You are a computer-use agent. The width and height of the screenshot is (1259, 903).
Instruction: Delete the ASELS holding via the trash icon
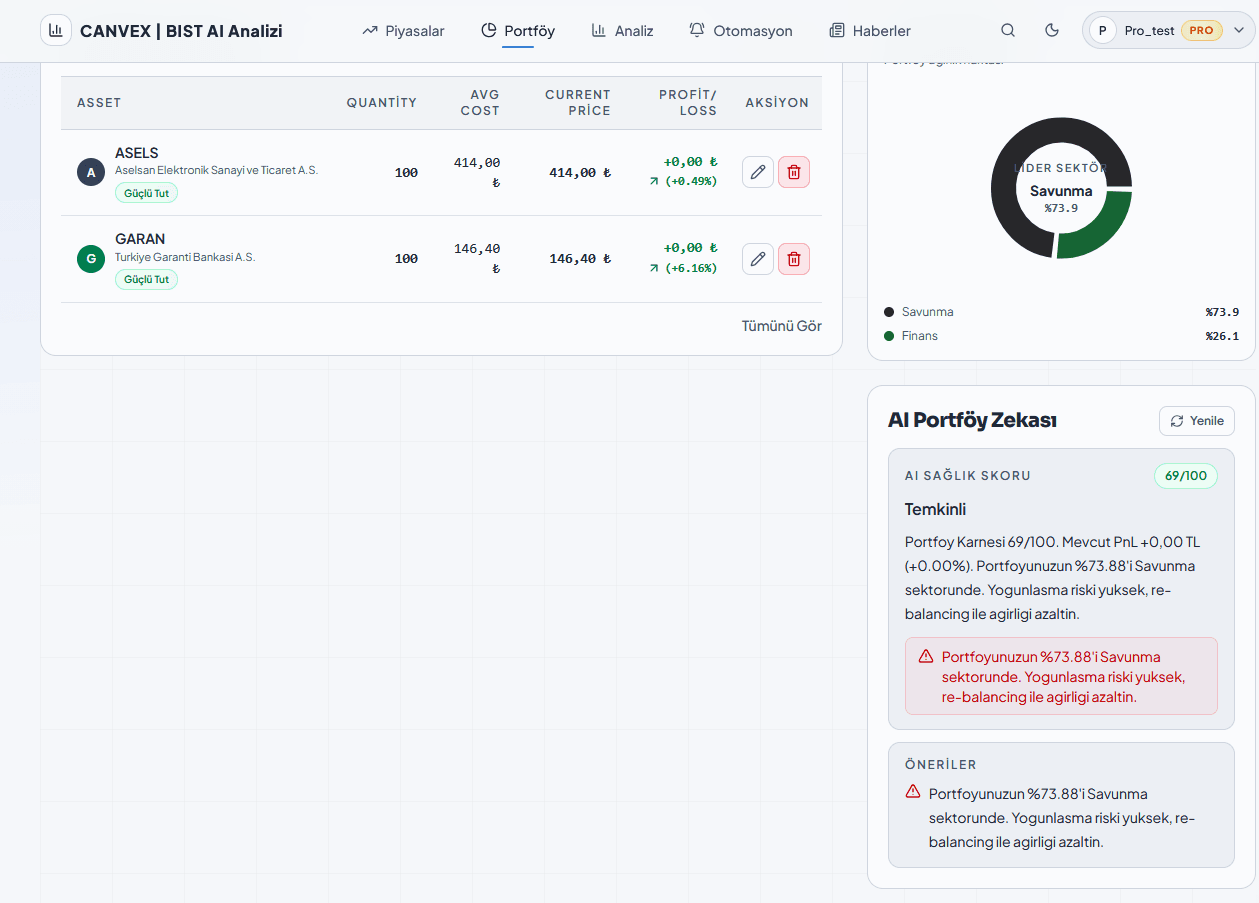click(x=794, y=172)
